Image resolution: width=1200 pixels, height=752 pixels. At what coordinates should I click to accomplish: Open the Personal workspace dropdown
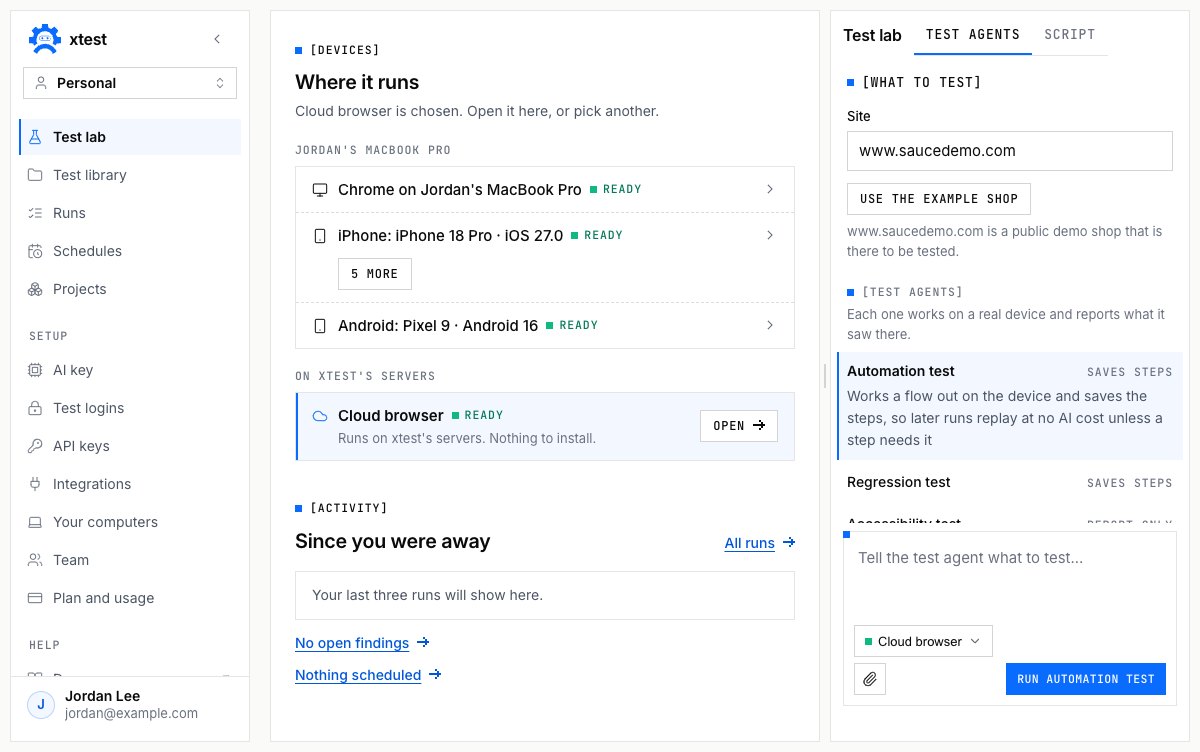click(x=130, y=83)
